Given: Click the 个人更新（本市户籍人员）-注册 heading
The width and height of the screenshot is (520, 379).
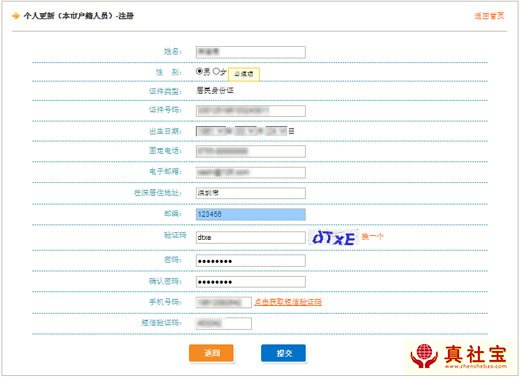Looking at the screenshot, I should coord(79,16).
